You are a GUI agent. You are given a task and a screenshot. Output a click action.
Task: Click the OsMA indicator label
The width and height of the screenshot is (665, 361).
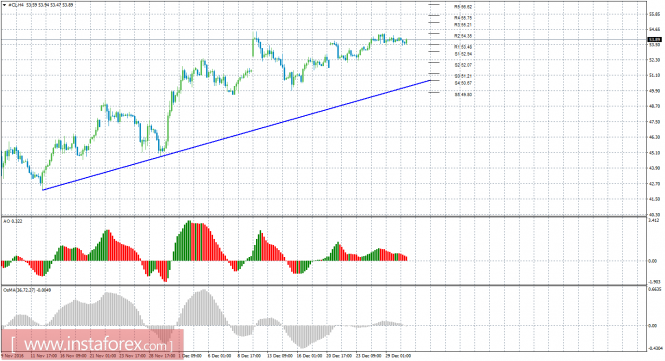click(x=27, y=290)
